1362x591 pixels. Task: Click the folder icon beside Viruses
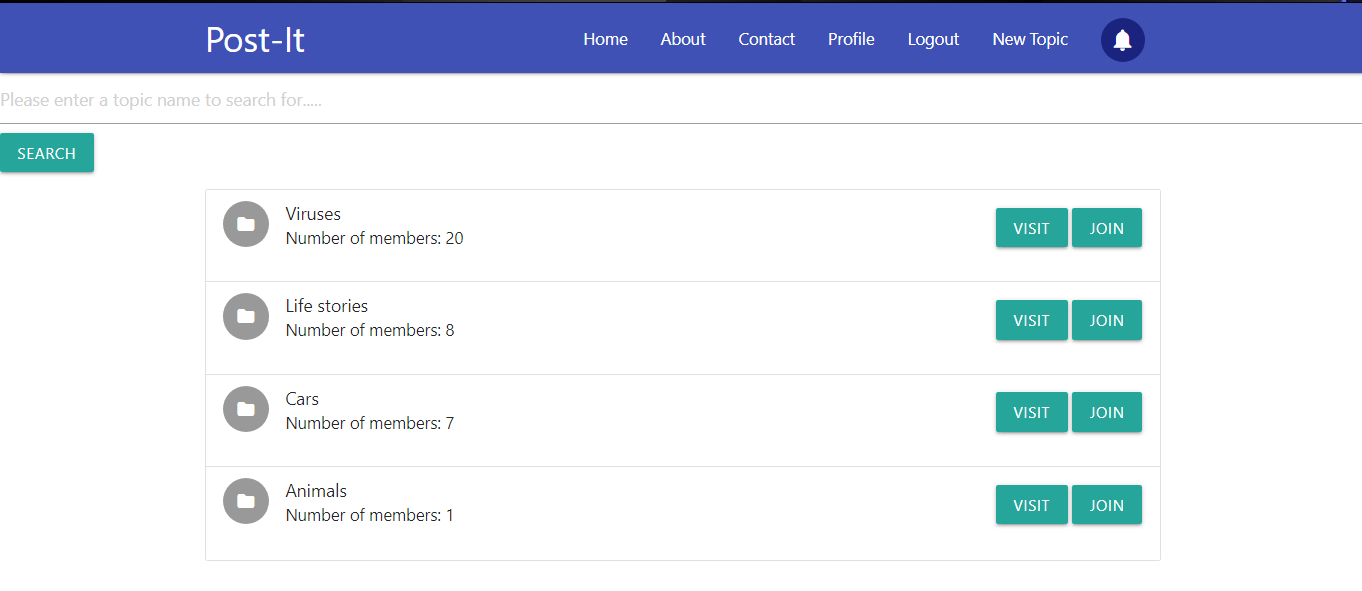[246, 224]
